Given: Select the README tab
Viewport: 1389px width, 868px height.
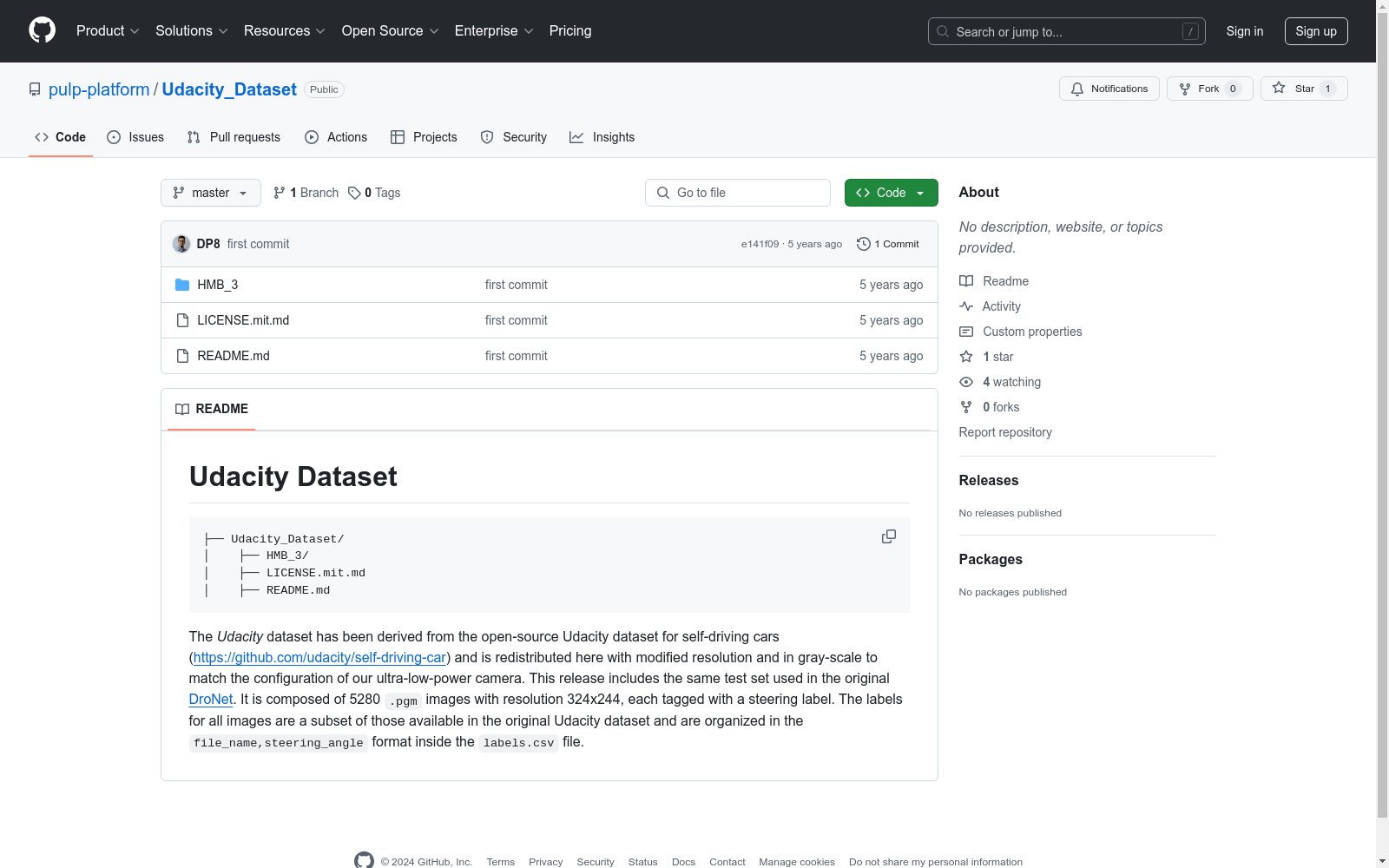Looking at the screenshot, I should pos(212,409).
